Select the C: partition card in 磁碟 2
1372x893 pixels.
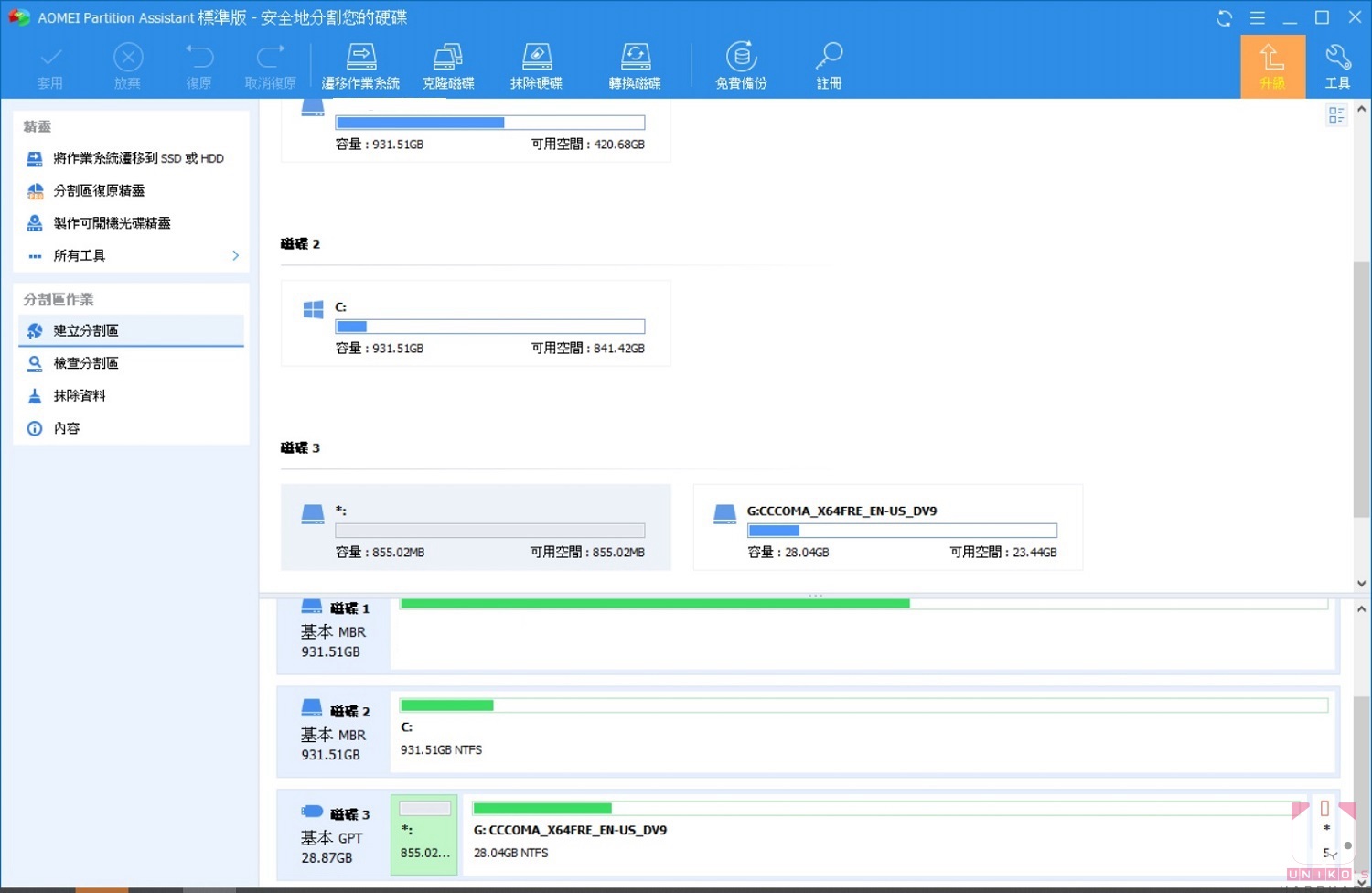point(476,324)
